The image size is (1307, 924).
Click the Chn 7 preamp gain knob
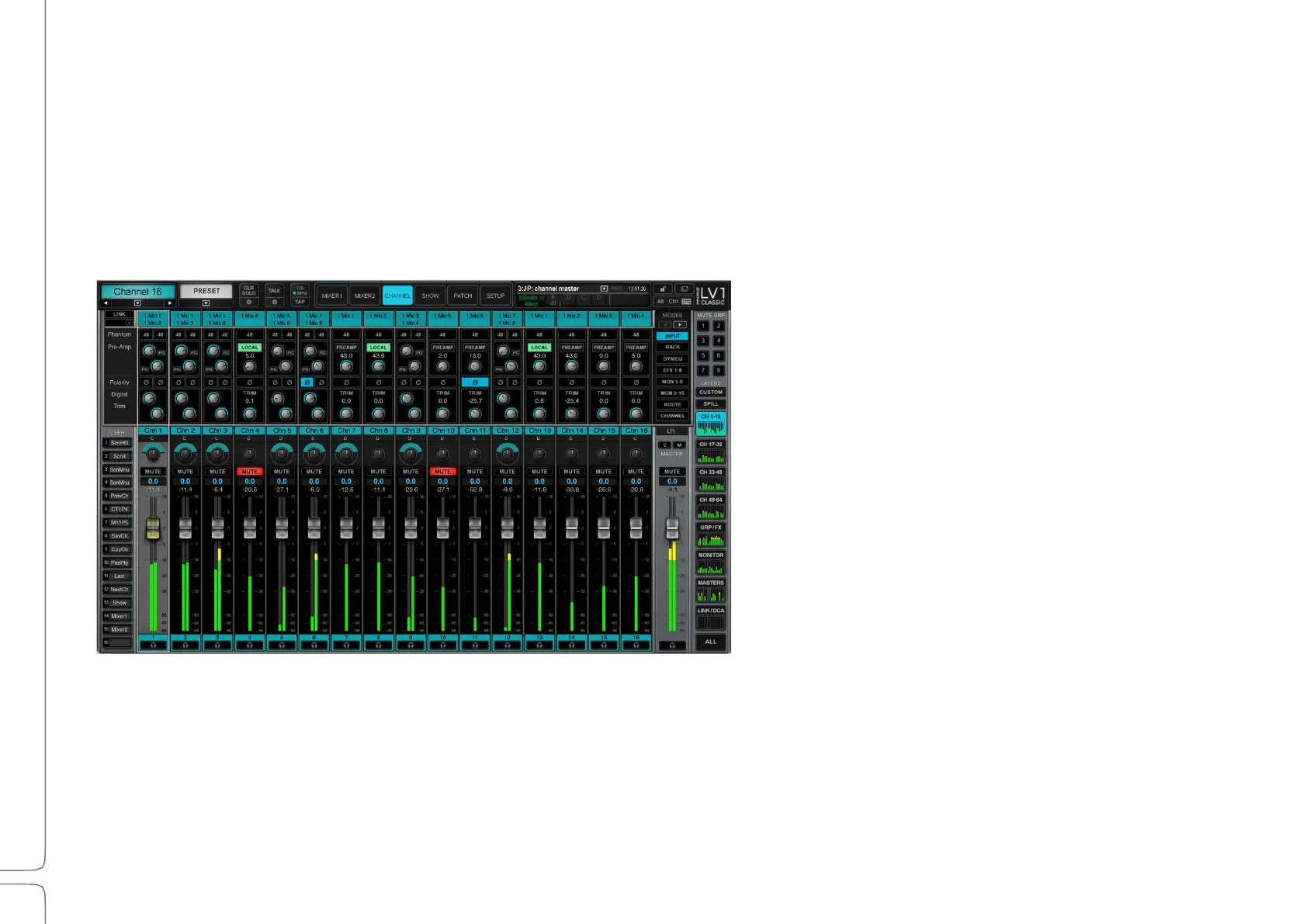pyautogui.click(x=346, y=366)
